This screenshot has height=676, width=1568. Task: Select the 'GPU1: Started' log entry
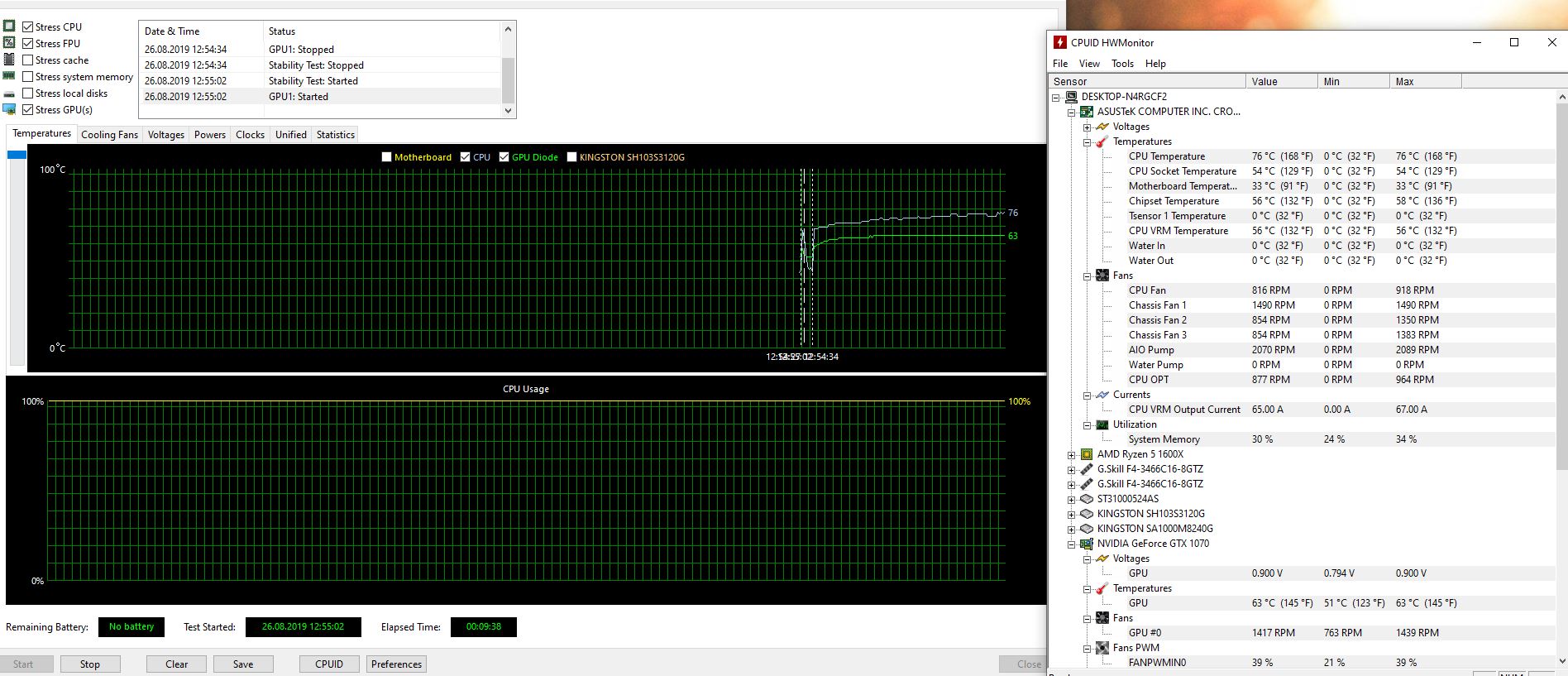(320, 97)
